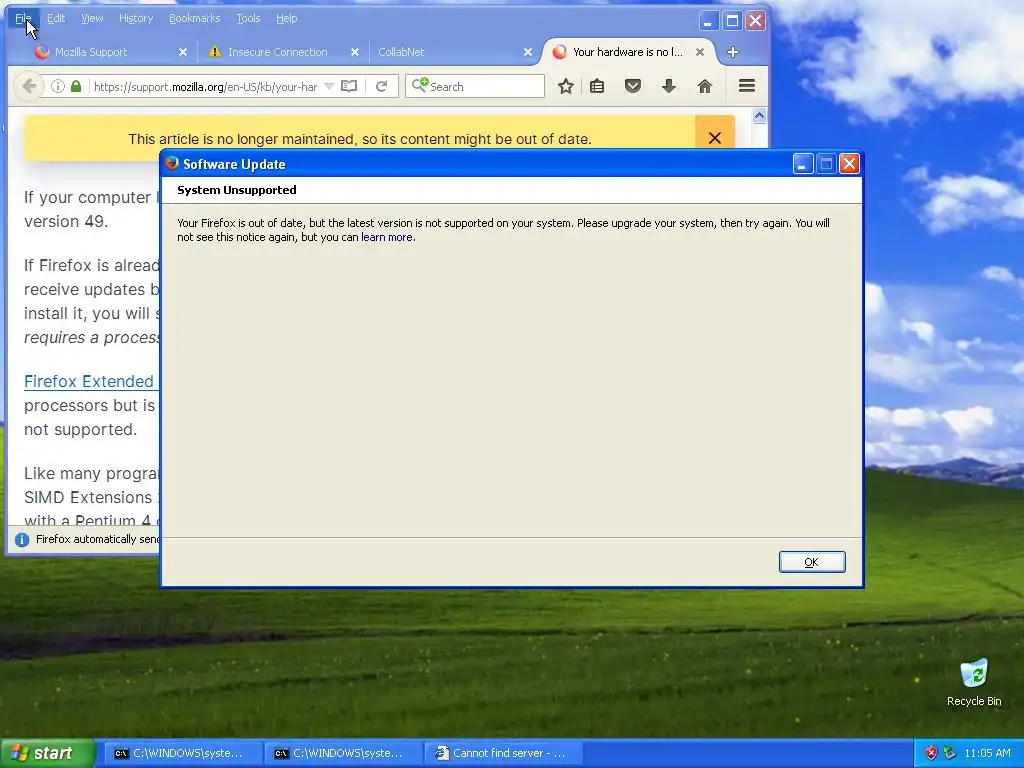Click OK in Software Update dialog
The image size is (1024, 768).
coord(812,562)
